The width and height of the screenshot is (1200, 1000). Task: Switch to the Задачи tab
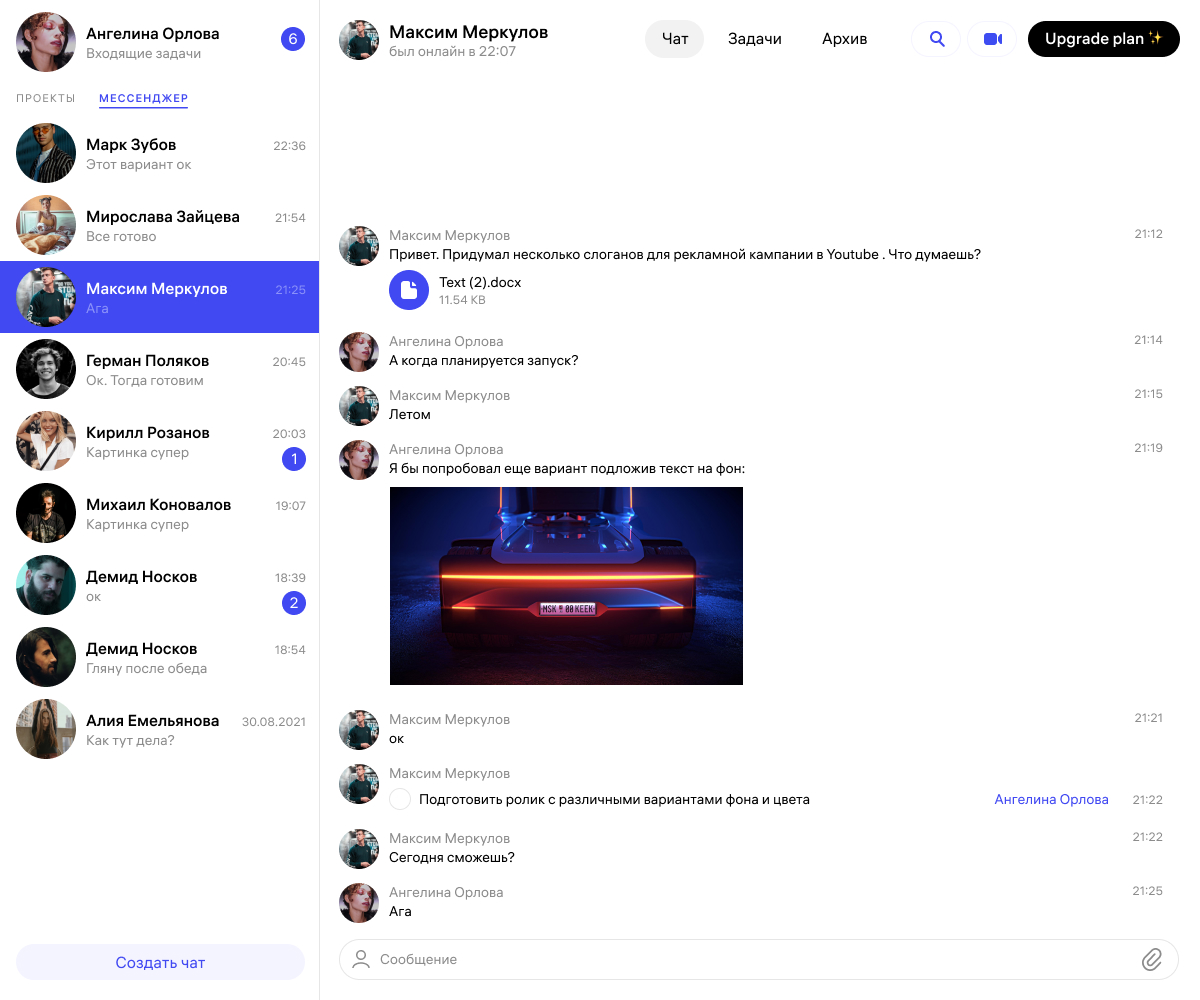[x=754, y=39]
